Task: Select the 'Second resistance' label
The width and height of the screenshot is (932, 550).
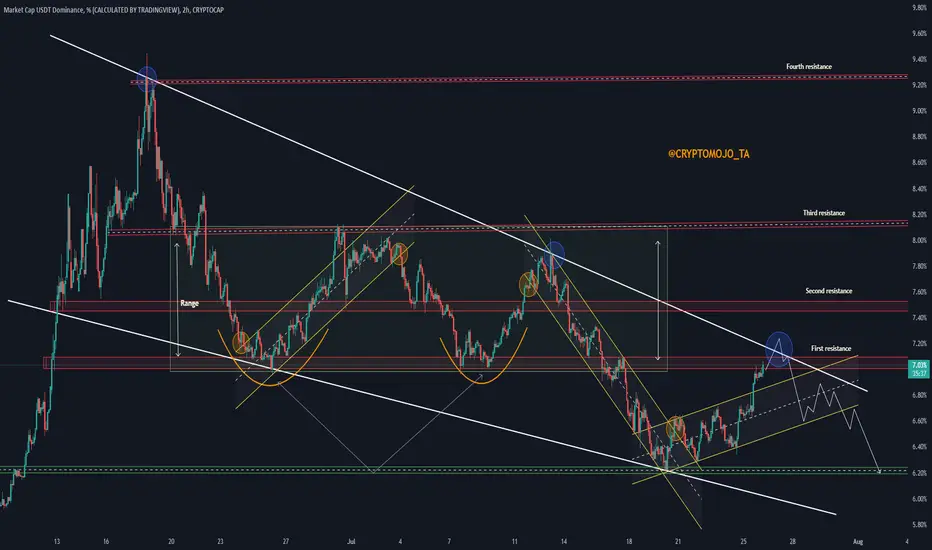Action: 829,291
